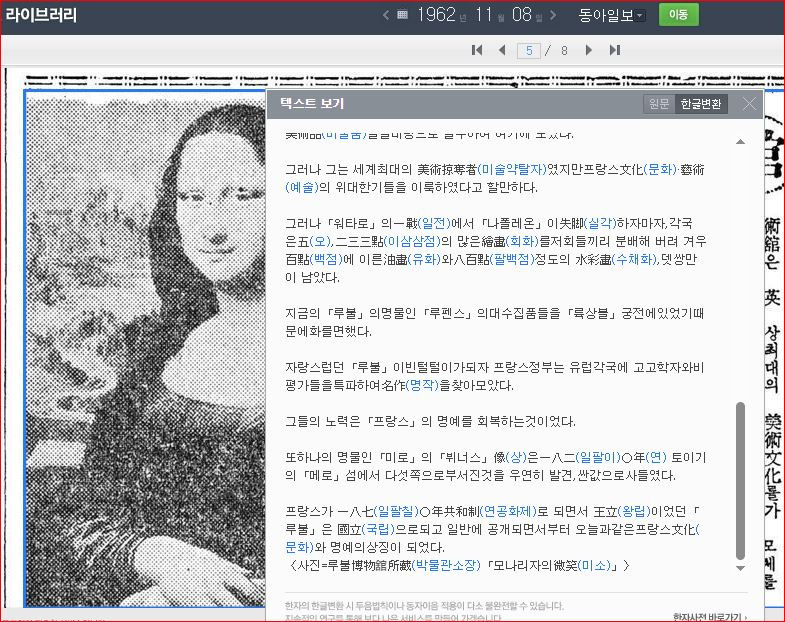Jump to last page icon
This screenshot has width=785, height=622.
click(615, 50)
